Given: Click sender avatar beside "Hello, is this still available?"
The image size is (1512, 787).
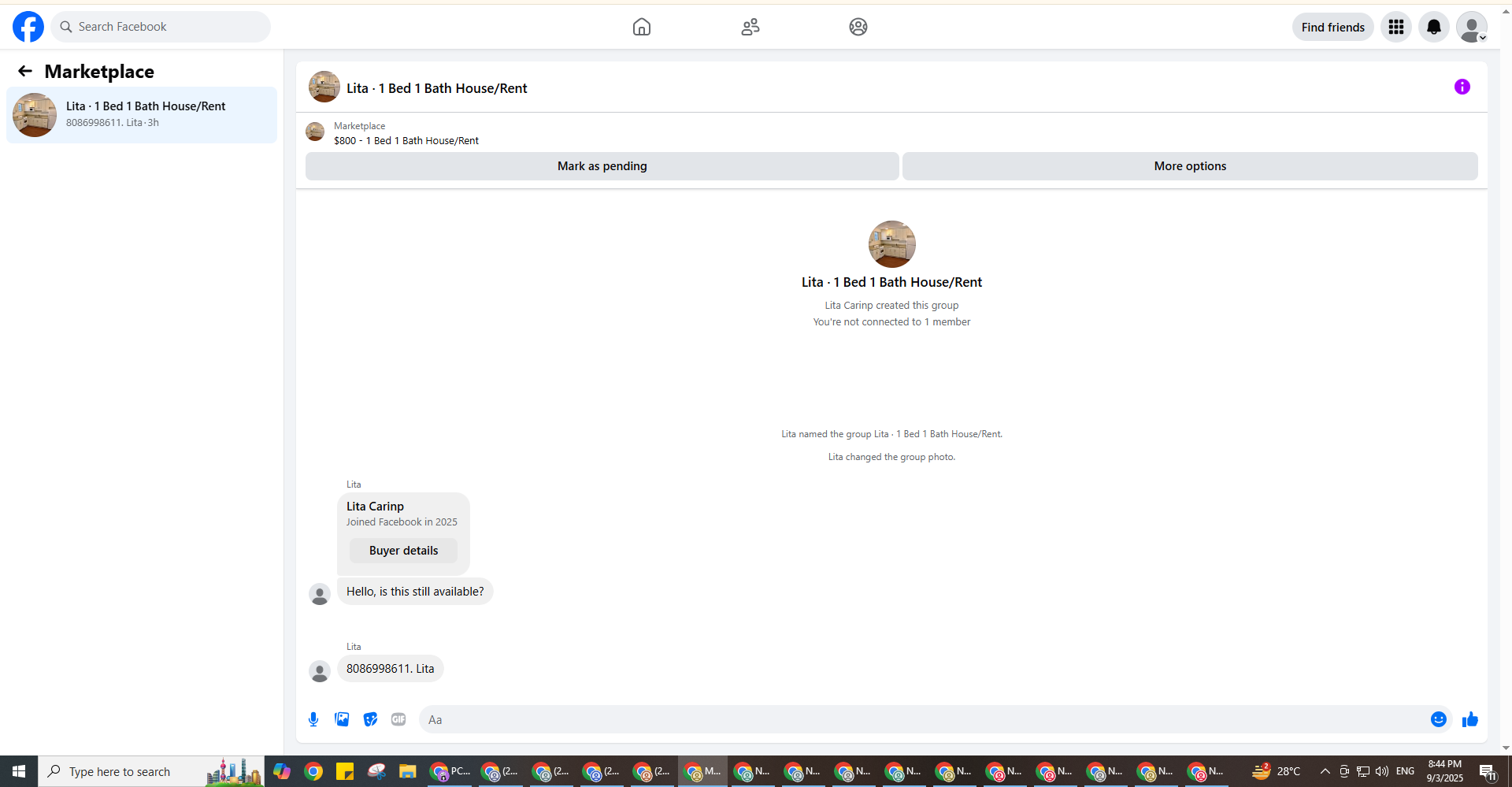Looking at the screenshot, I should [x=320, y=594].
